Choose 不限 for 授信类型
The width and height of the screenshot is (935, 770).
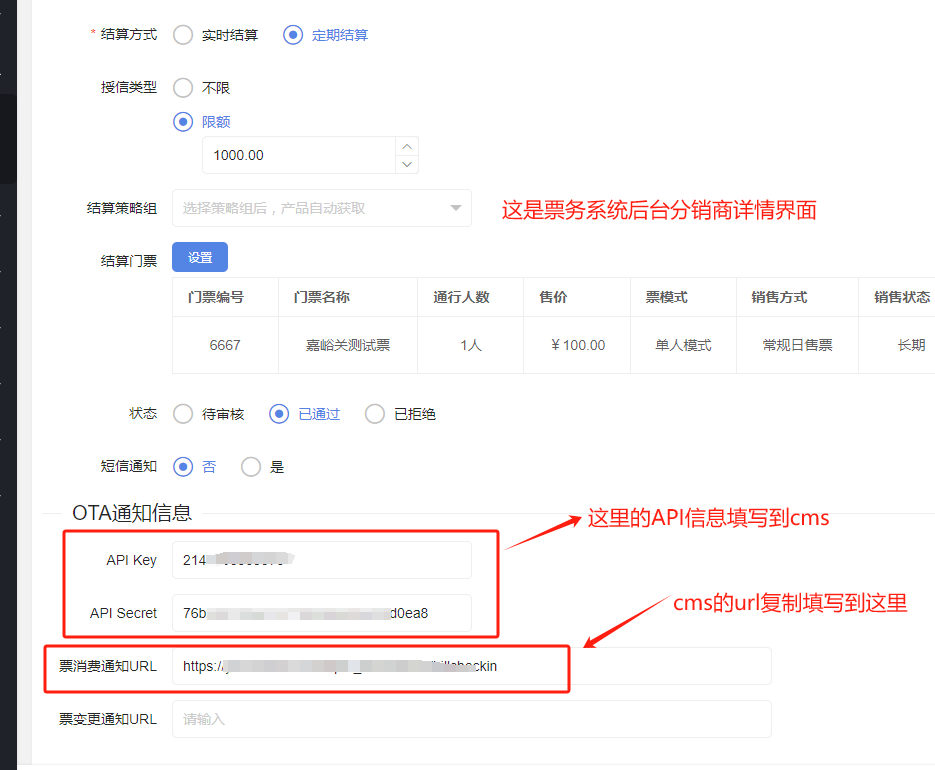click(x=183, y=87)
